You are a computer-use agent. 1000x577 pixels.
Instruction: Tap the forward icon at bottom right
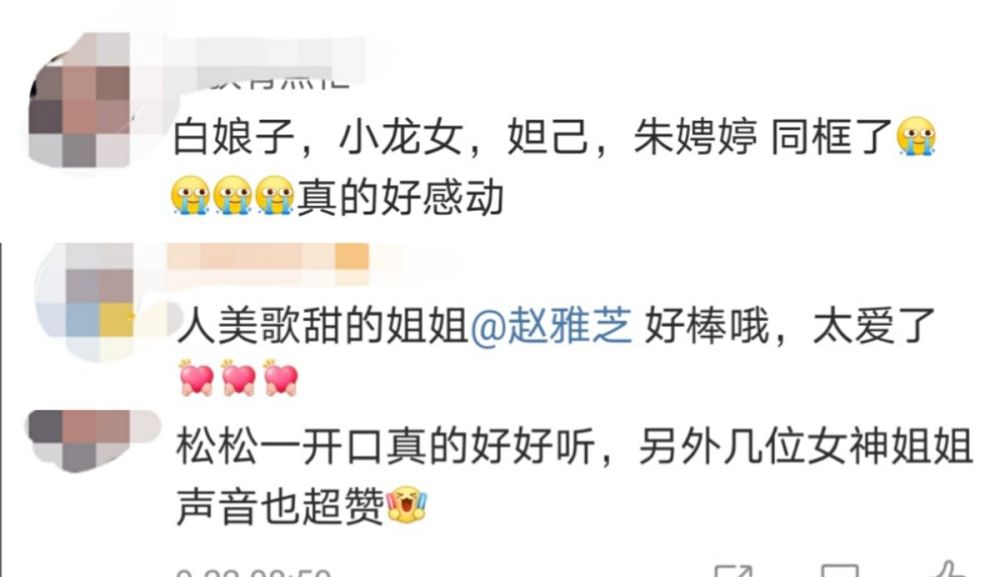[x=733, y=571]
